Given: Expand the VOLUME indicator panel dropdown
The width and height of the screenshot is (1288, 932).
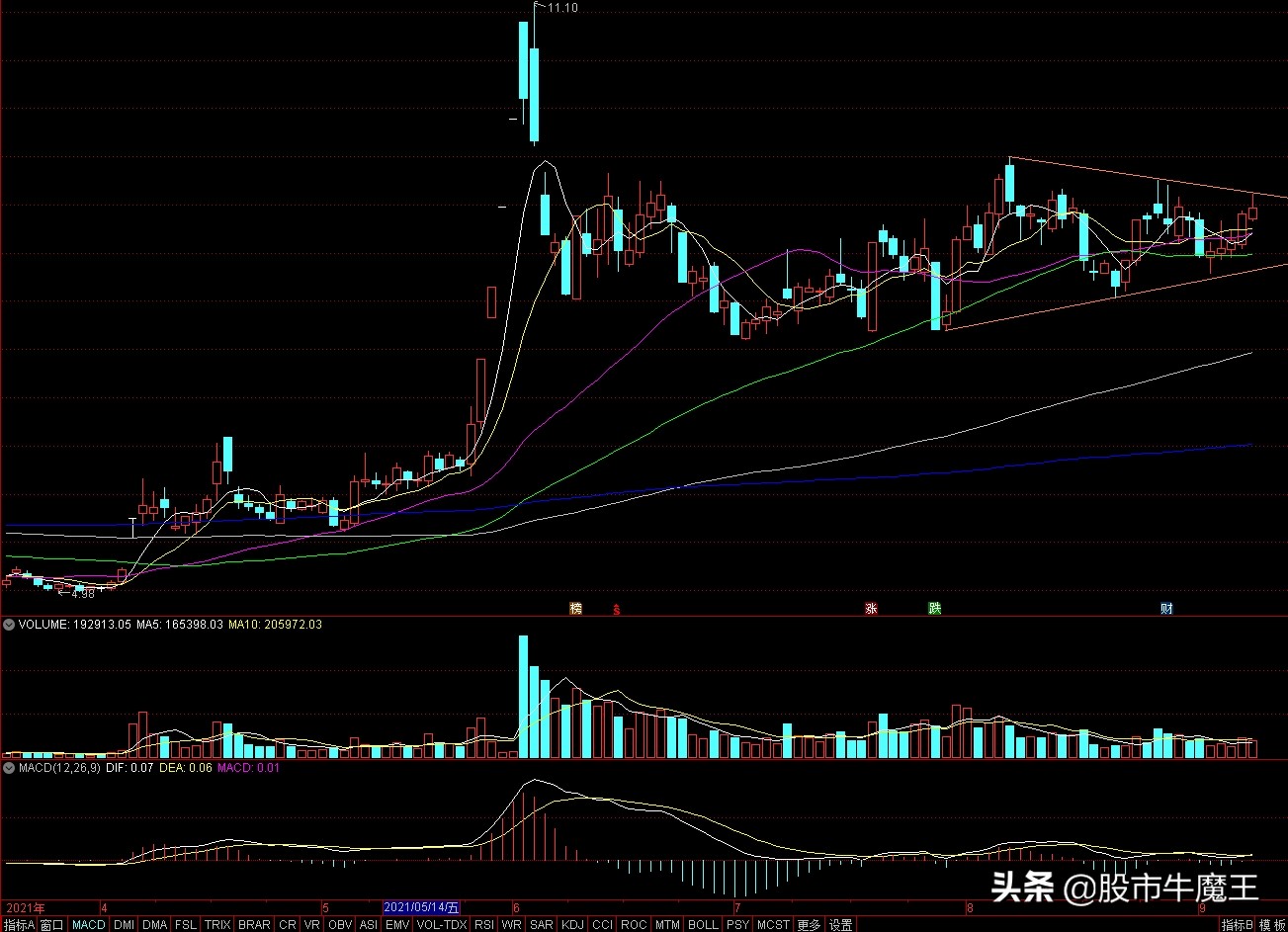Looking at the screenshot, I should pos(9,625).
